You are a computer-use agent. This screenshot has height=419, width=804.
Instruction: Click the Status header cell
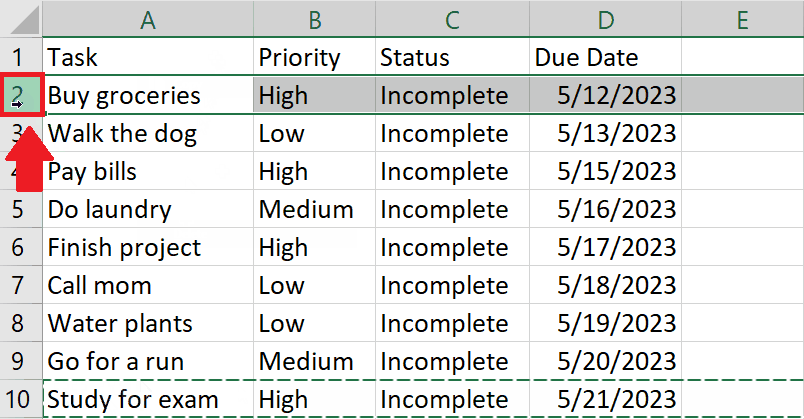click(452, 57)
